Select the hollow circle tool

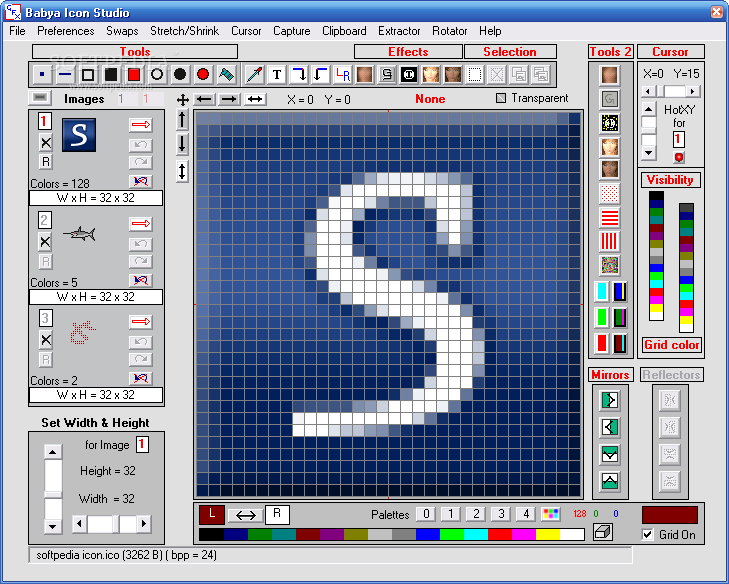157,74
